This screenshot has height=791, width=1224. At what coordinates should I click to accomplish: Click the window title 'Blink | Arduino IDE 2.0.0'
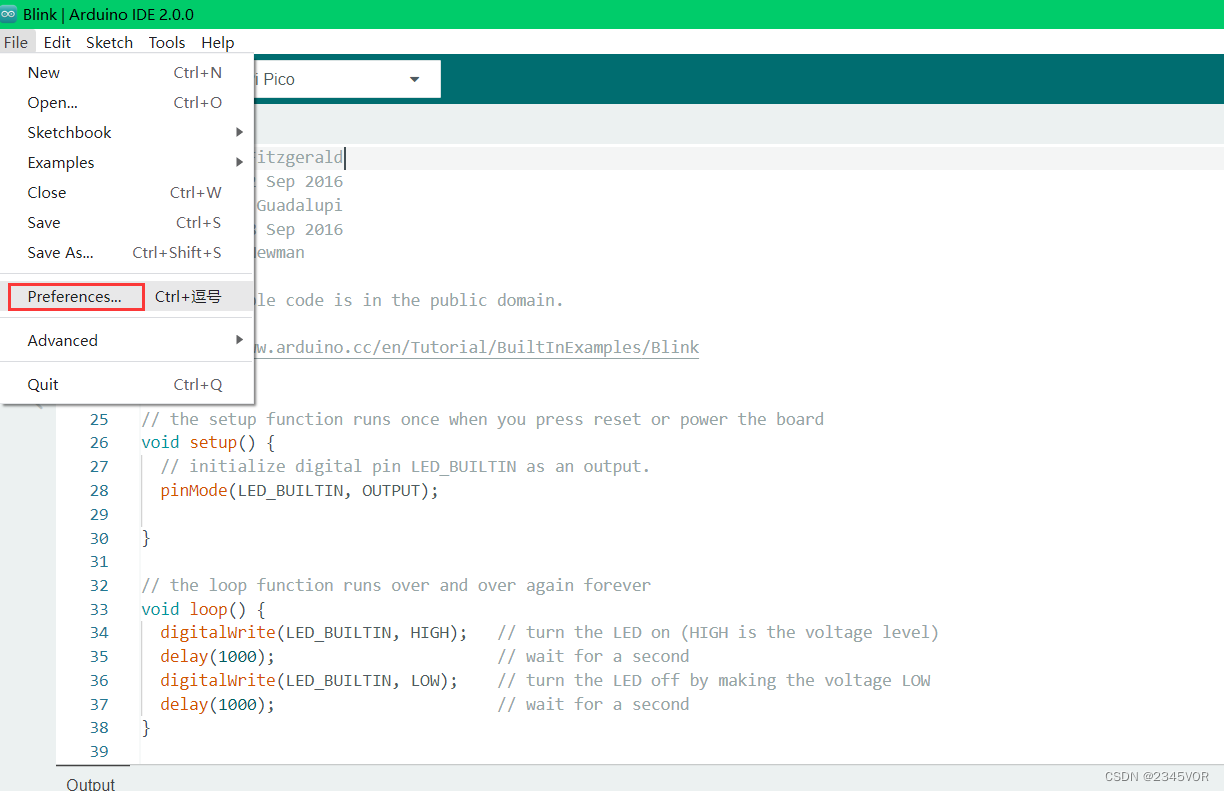(108, 14)
